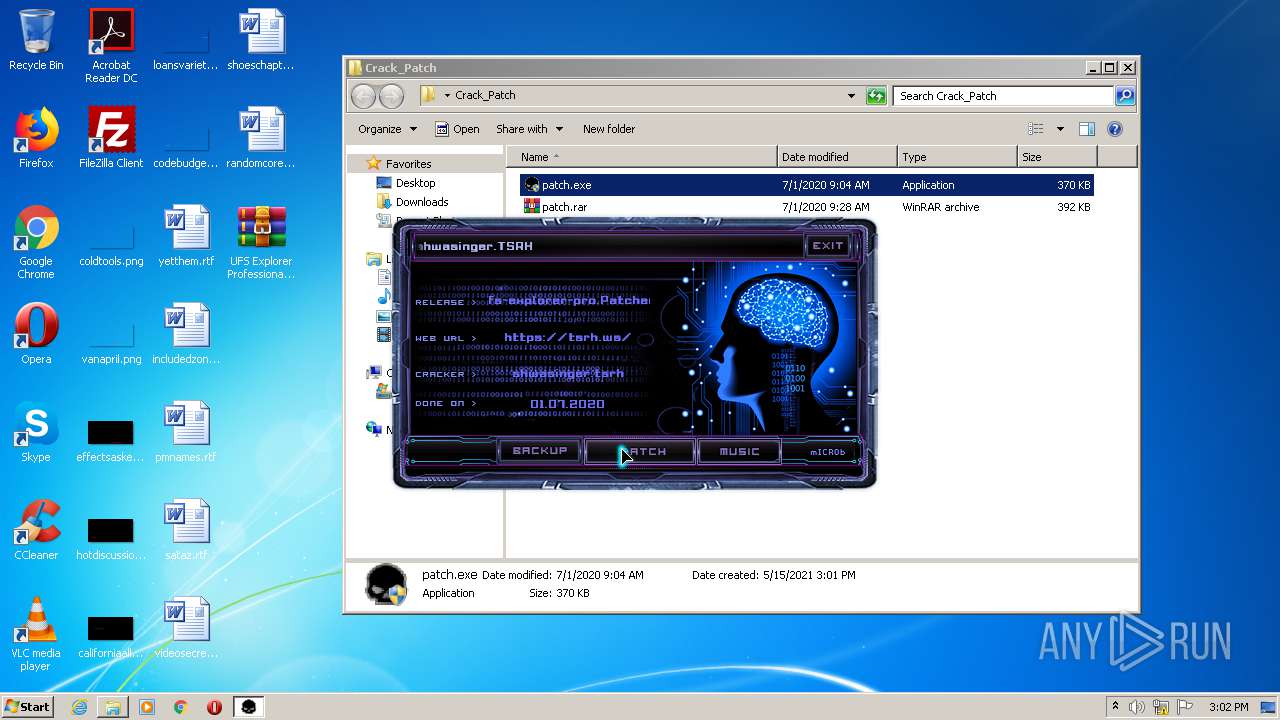
Task: Select the yetthem.rtf desktop file
Action: (186, 236)
